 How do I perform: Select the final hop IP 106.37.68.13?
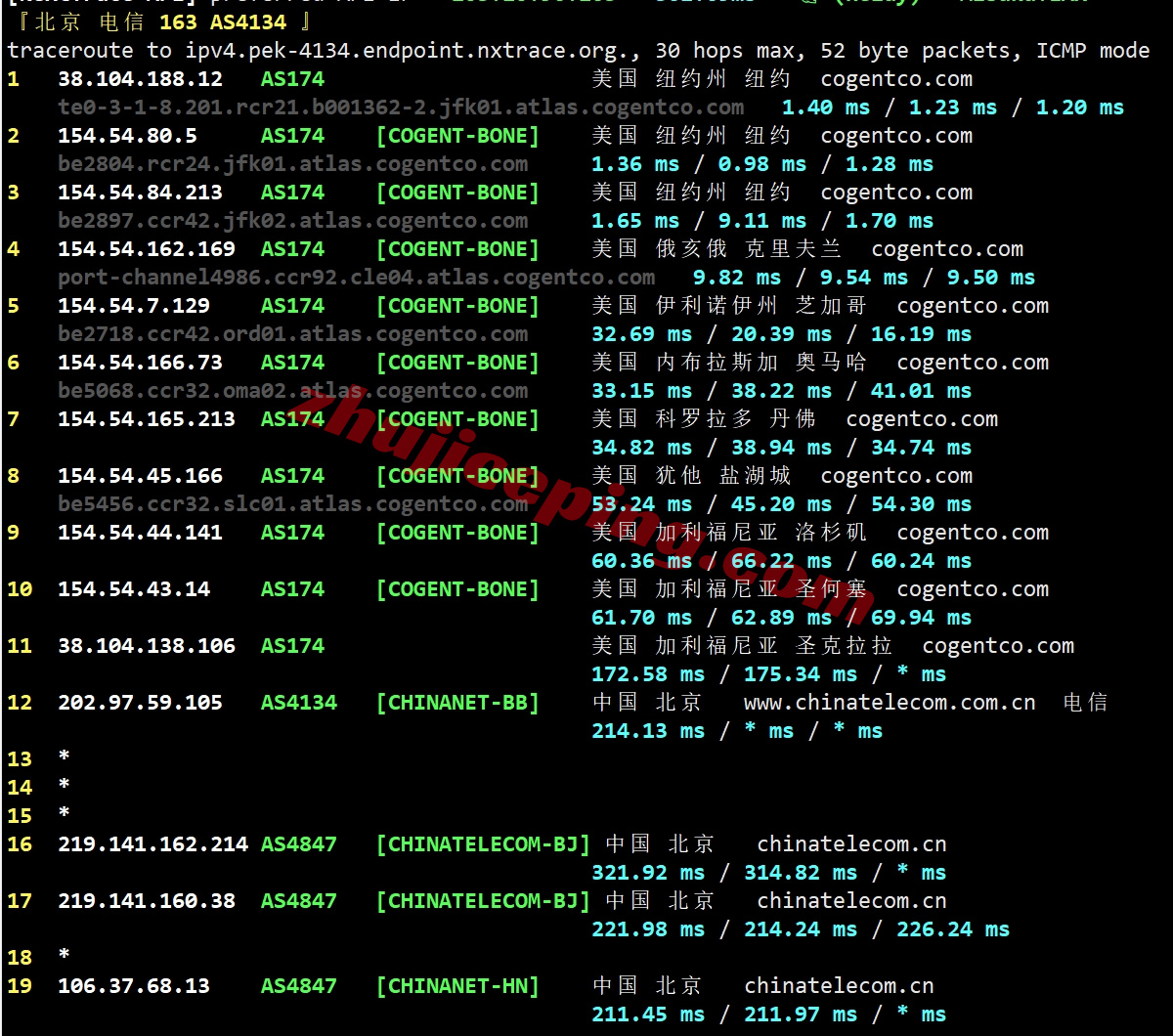[x=134, y=986]
